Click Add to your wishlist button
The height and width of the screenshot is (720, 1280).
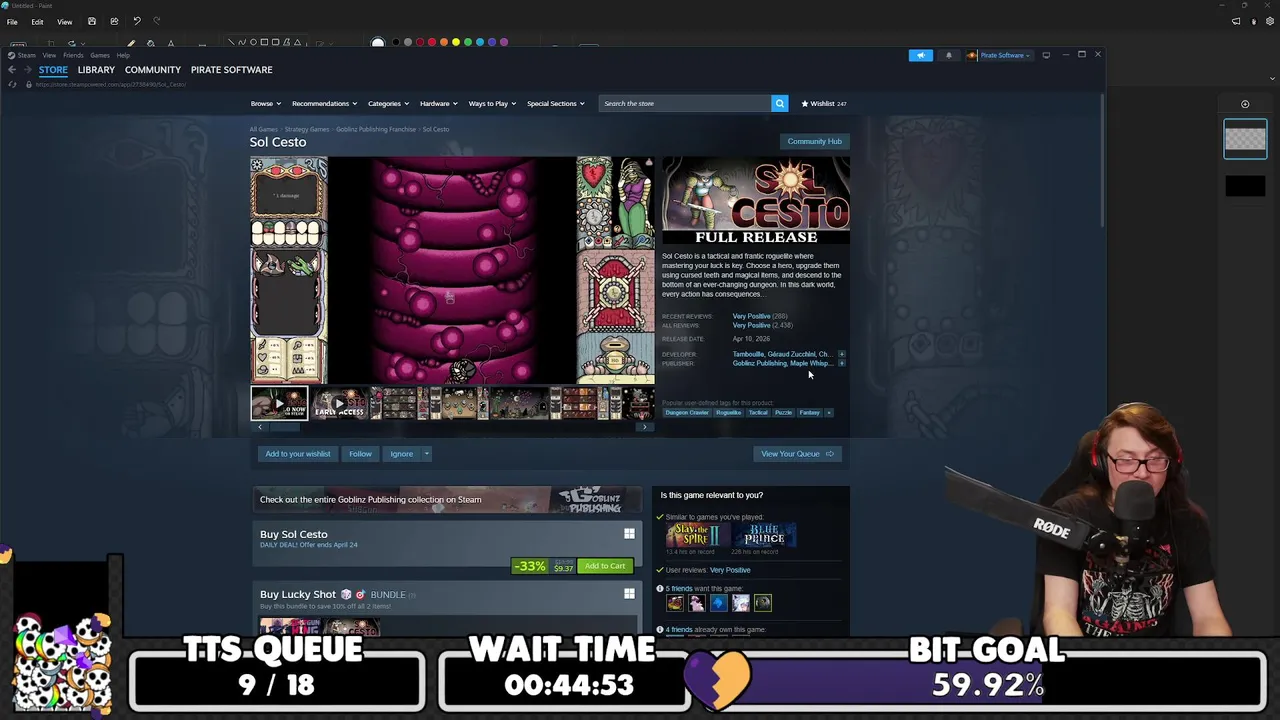[x=297, y=454]
